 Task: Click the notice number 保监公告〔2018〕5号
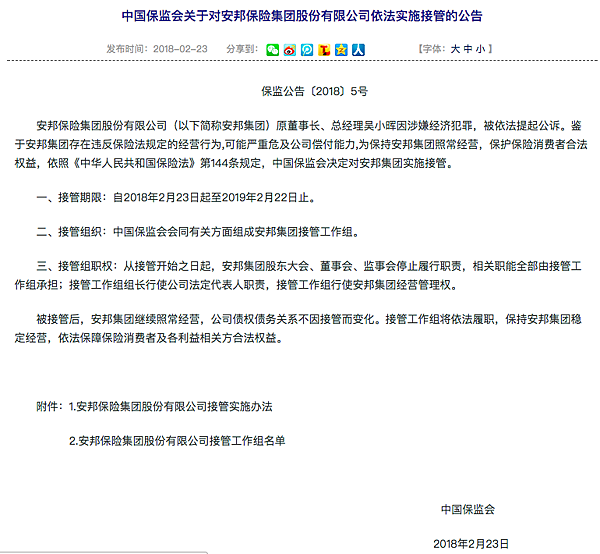315,91
